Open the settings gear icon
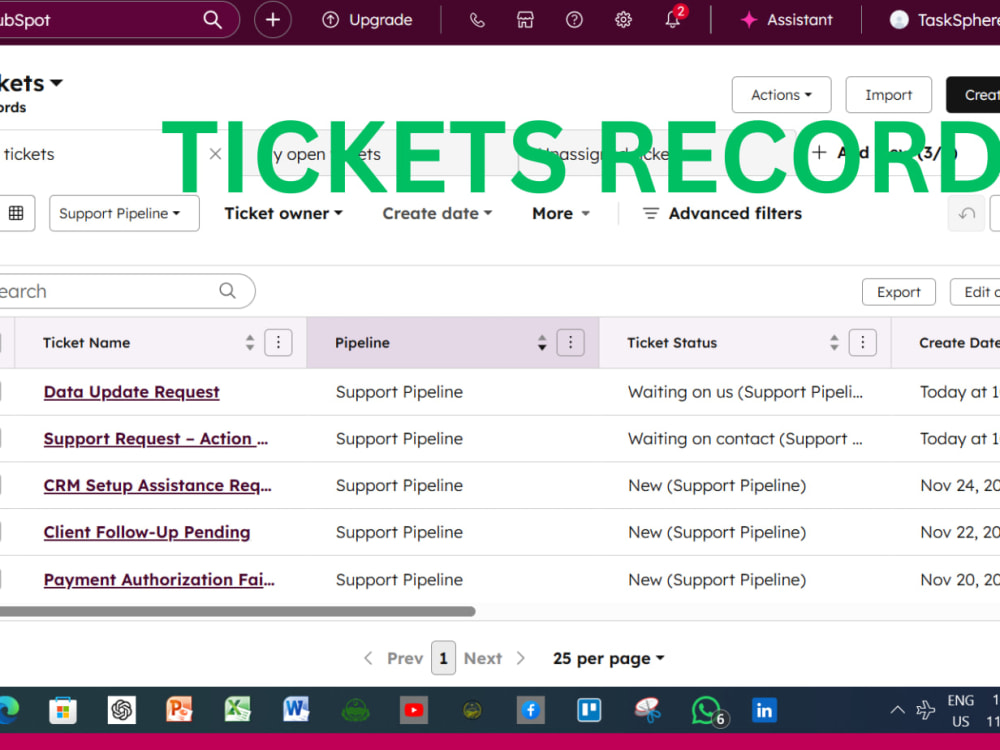 [x=623, y=20]
